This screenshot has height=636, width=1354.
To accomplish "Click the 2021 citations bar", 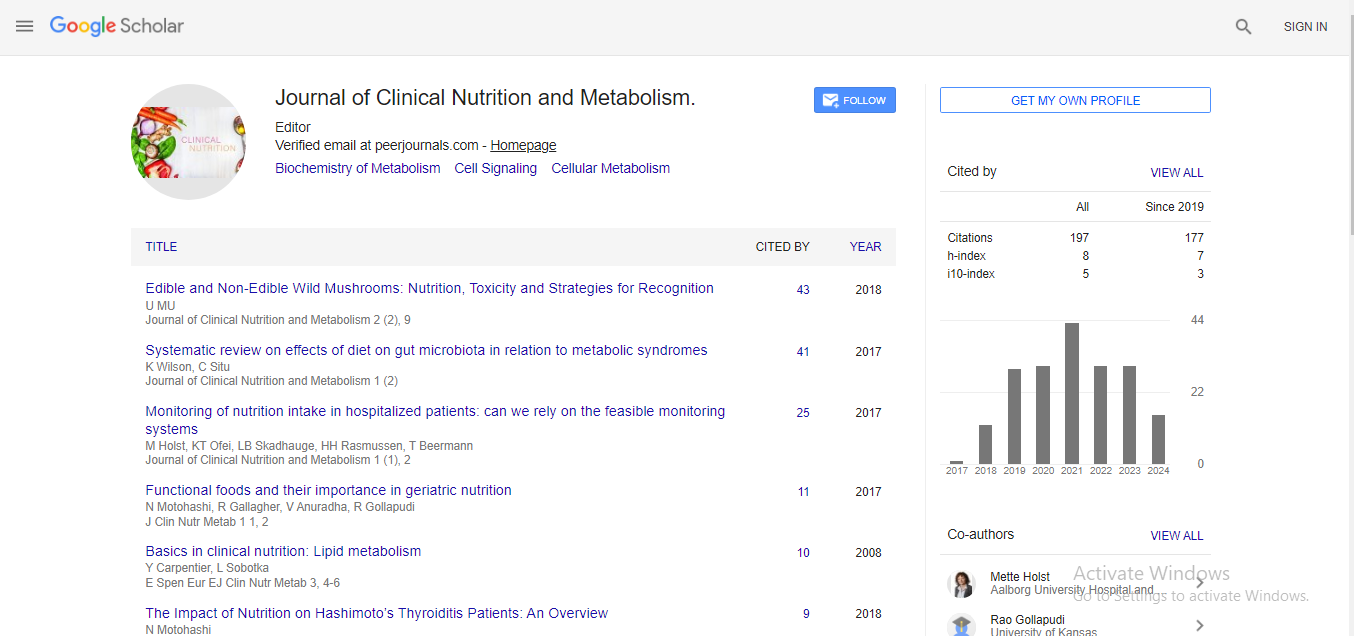I will coord(1072,393).
